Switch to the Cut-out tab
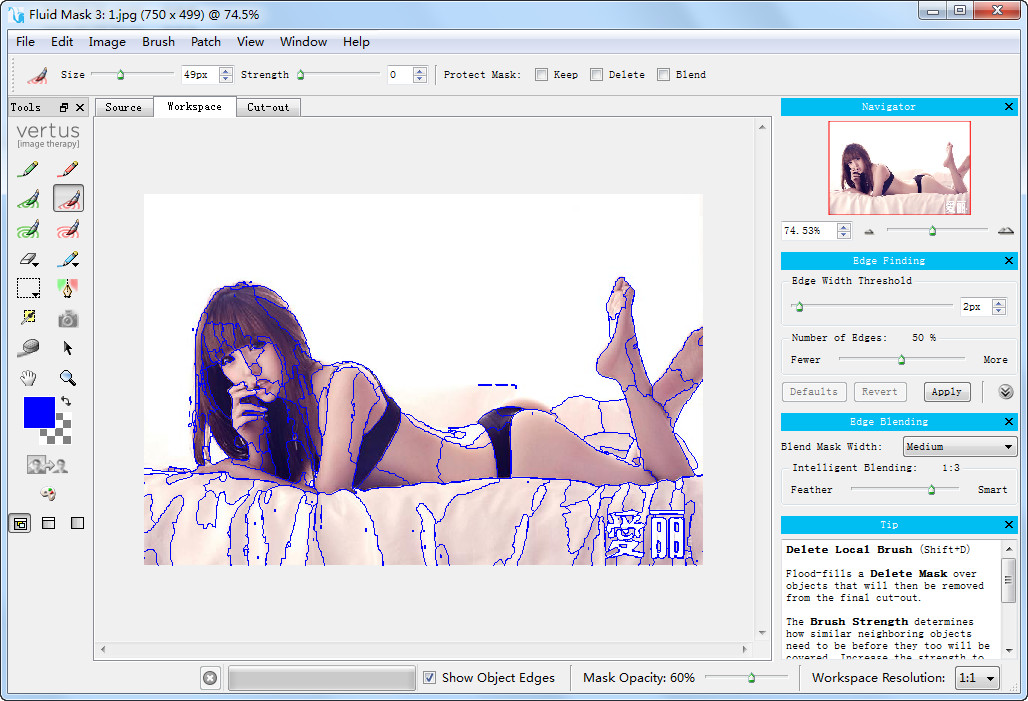Image resolution: width=1028 pixels, height=701 pixels. click(x=268, y=107)
